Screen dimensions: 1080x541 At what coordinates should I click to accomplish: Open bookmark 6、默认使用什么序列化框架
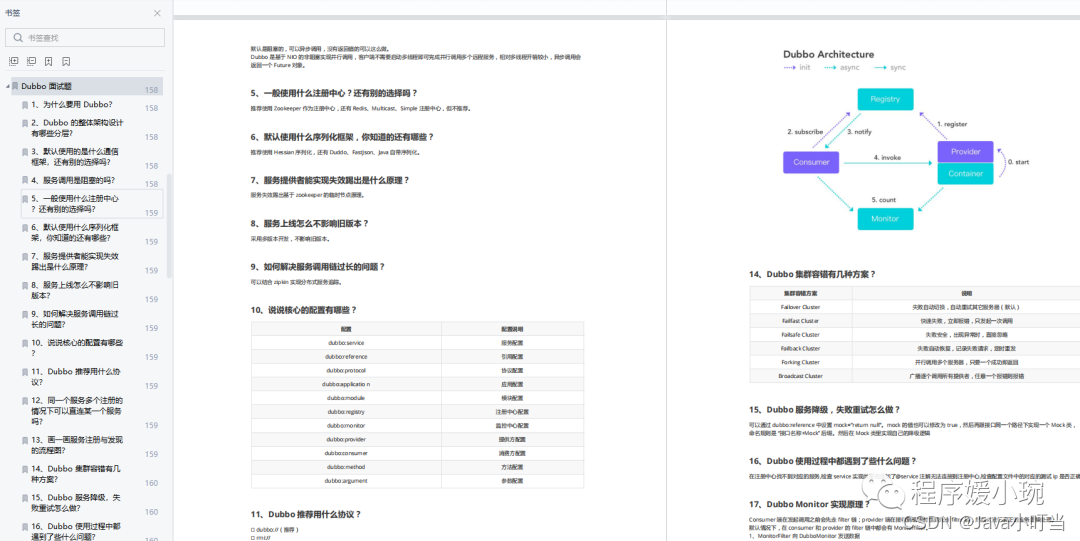tap(75, 232)
